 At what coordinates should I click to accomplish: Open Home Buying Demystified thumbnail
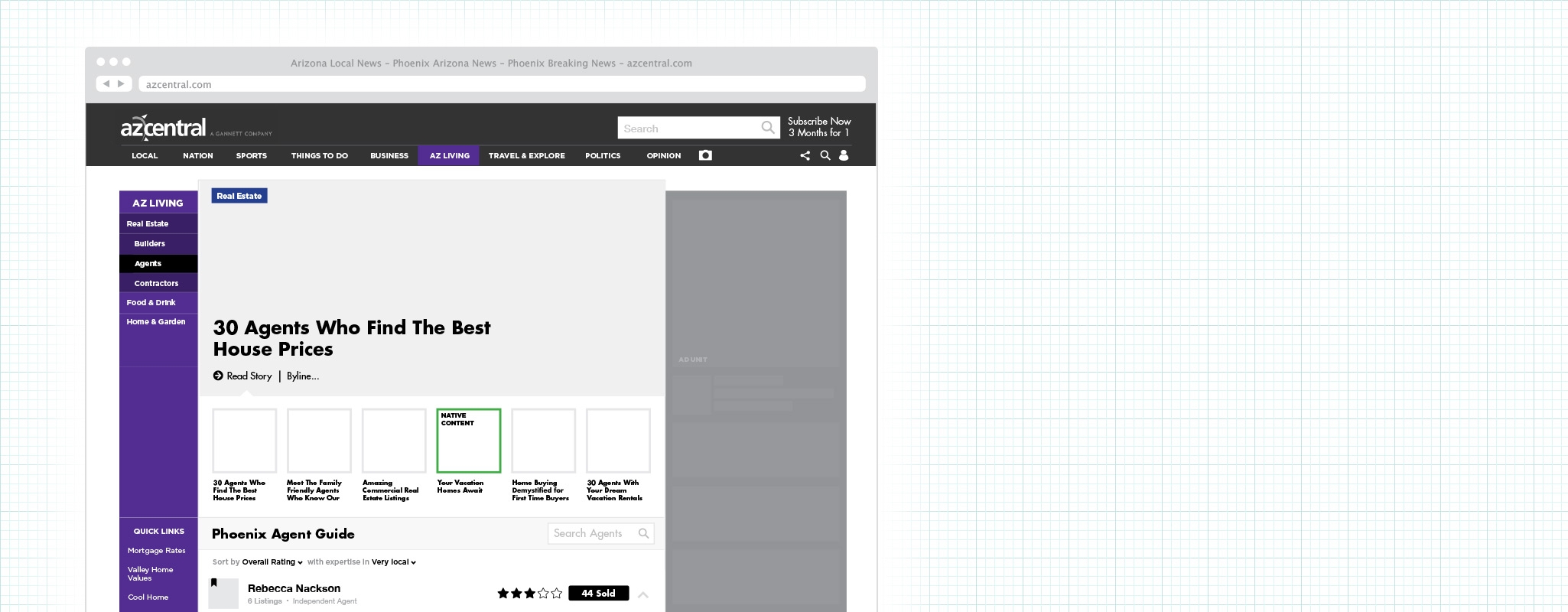[543, 441]
